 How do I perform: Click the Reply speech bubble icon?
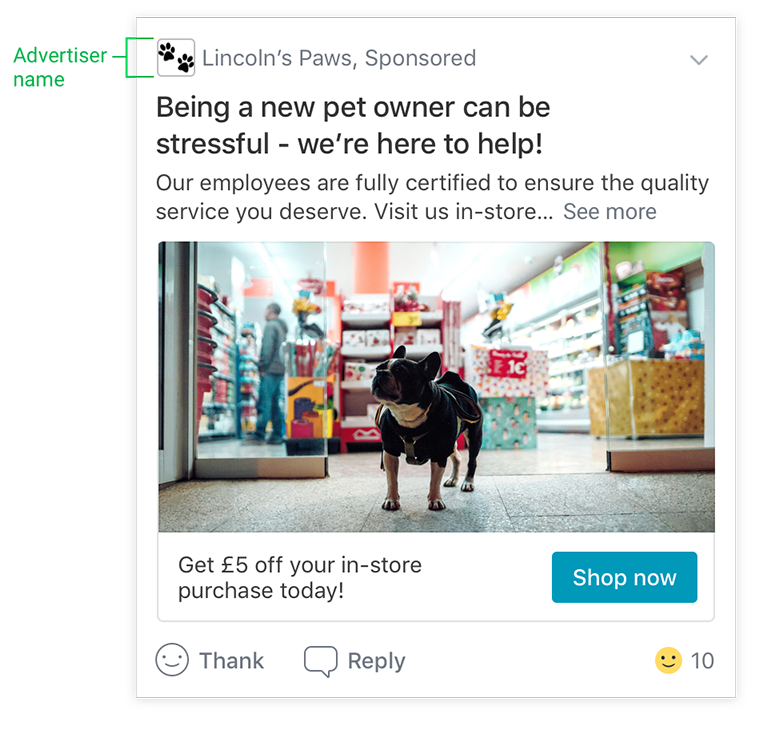tap(321, 661)
